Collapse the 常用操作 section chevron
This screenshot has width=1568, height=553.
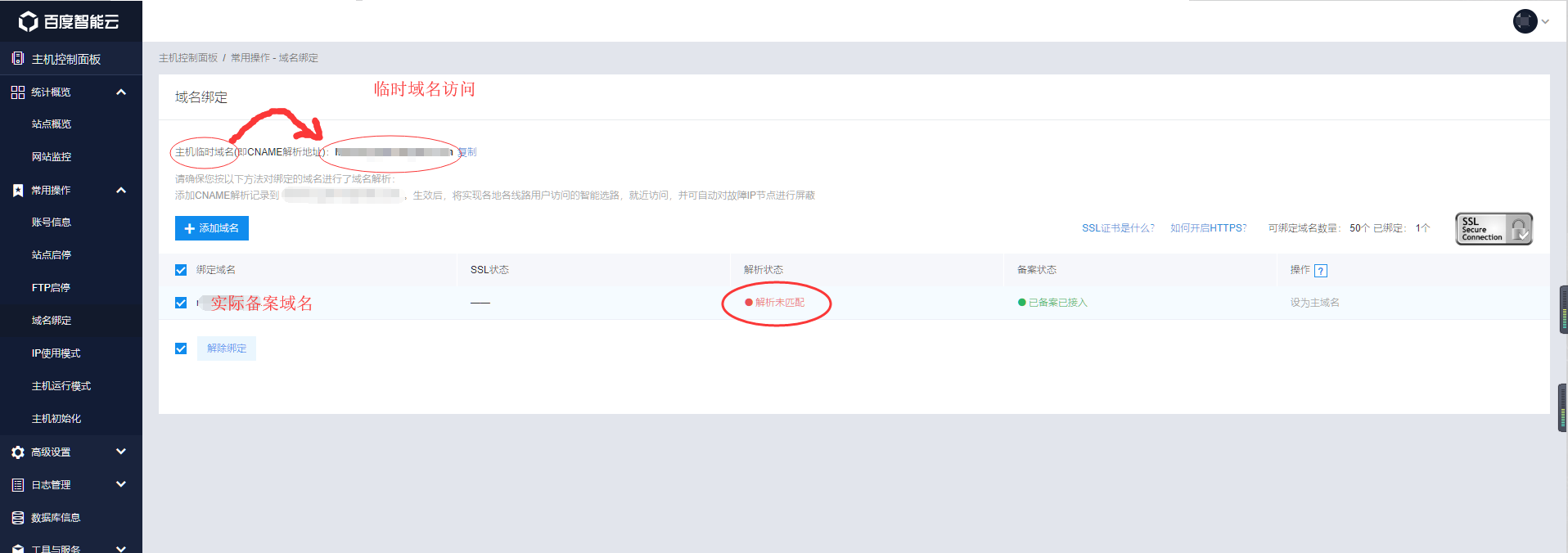(x=121, y=191)
